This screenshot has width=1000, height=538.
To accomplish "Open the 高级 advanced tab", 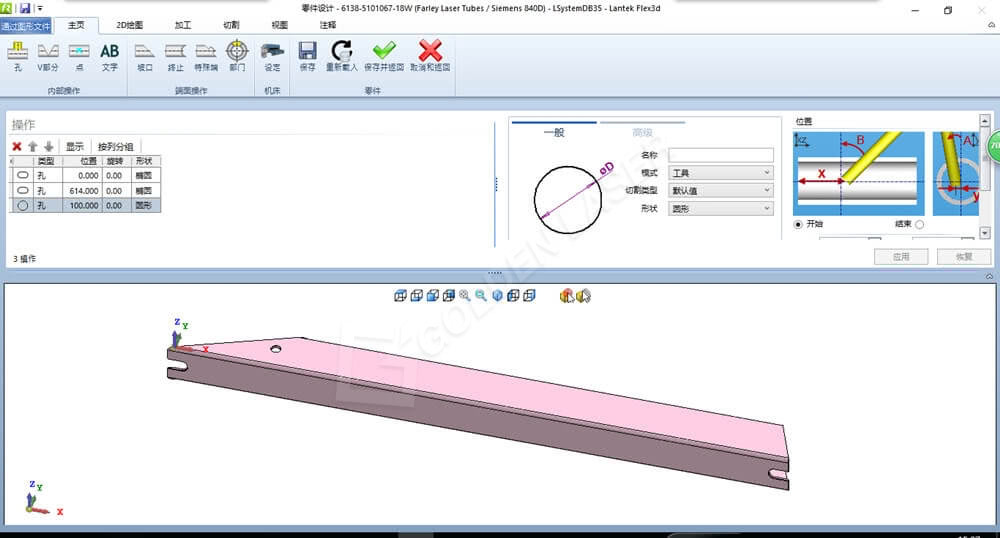I will tap(641, 132).
